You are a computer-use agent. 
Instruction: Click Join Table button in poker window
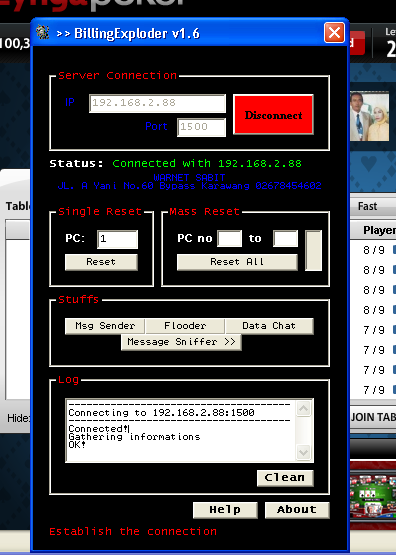click(x=373, y=417)
